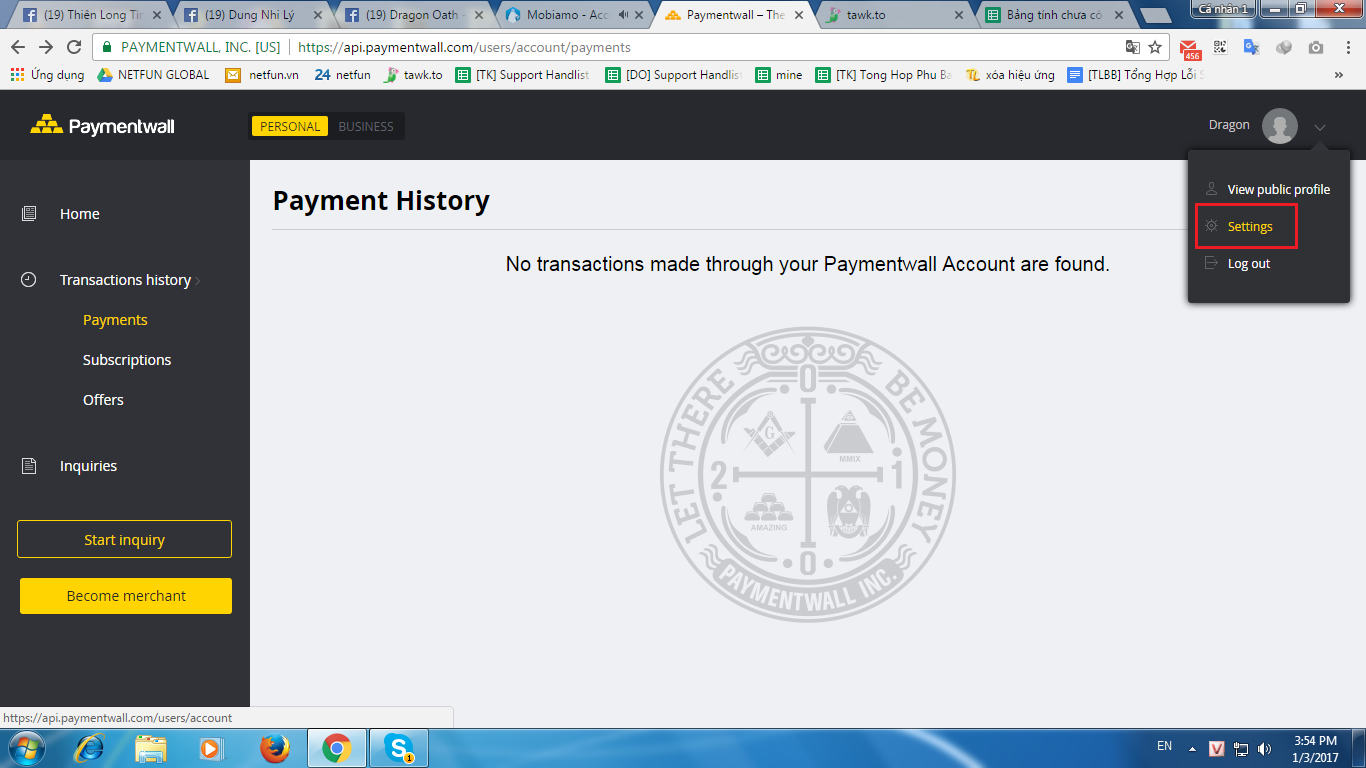Collapse the user menu chevron by avatar
Viewport: 1366px width, 768px height.
[1320, 127]
